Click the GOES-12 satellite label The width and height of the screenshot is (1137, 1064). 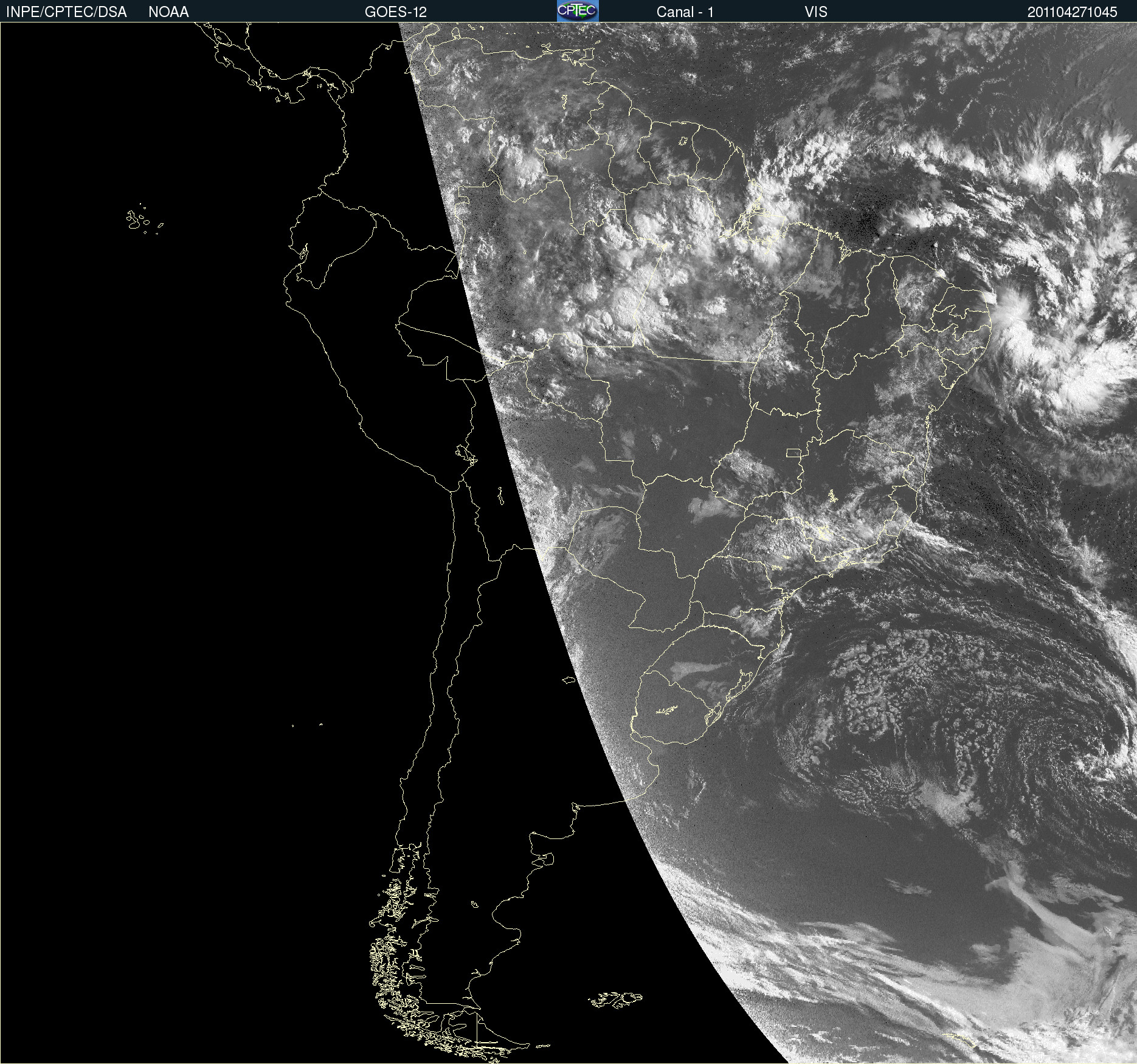pos(396,12)
